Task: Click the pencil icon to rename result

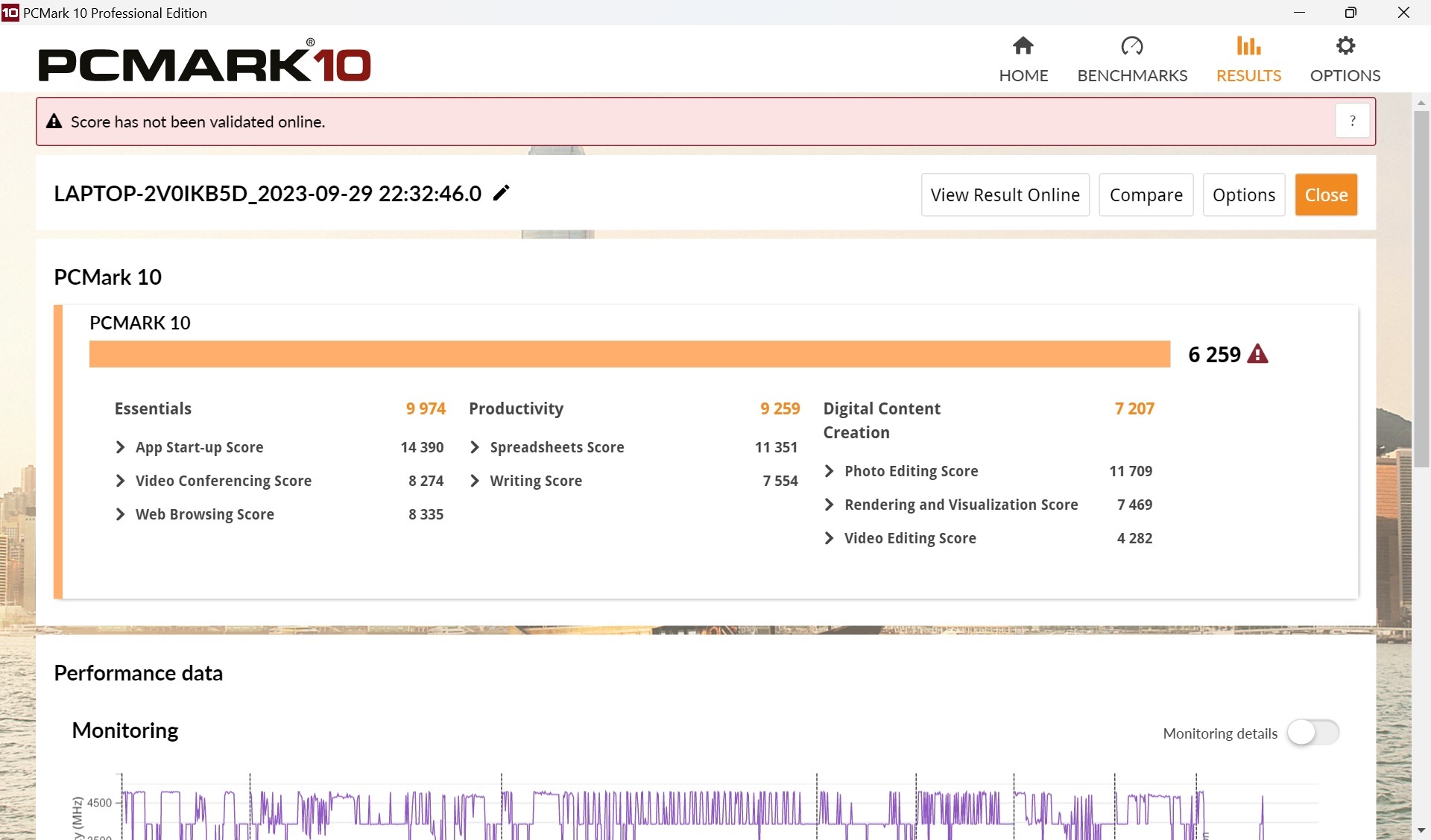Action: 502,193
